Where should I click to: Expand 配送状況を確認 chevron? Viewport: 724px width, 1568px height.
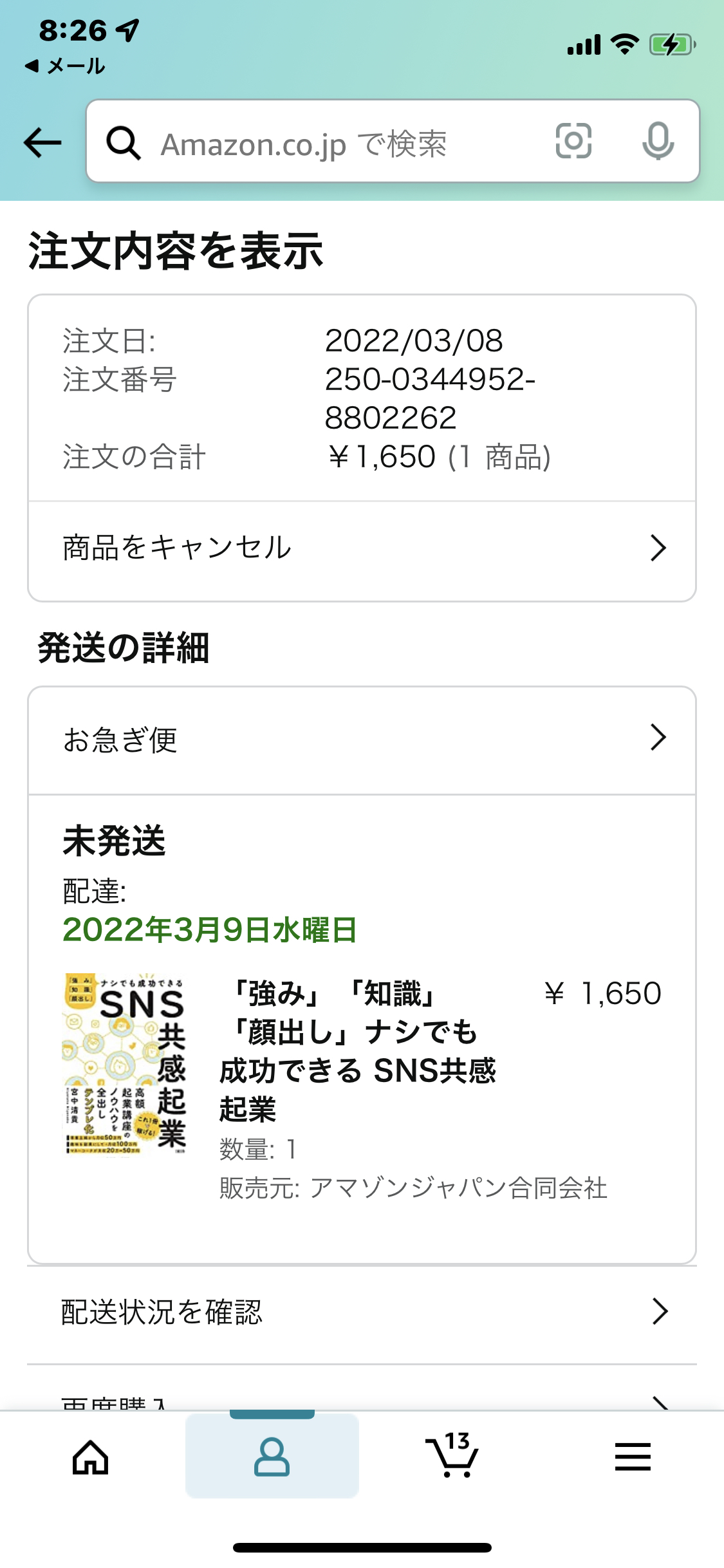click(660, 1311)
